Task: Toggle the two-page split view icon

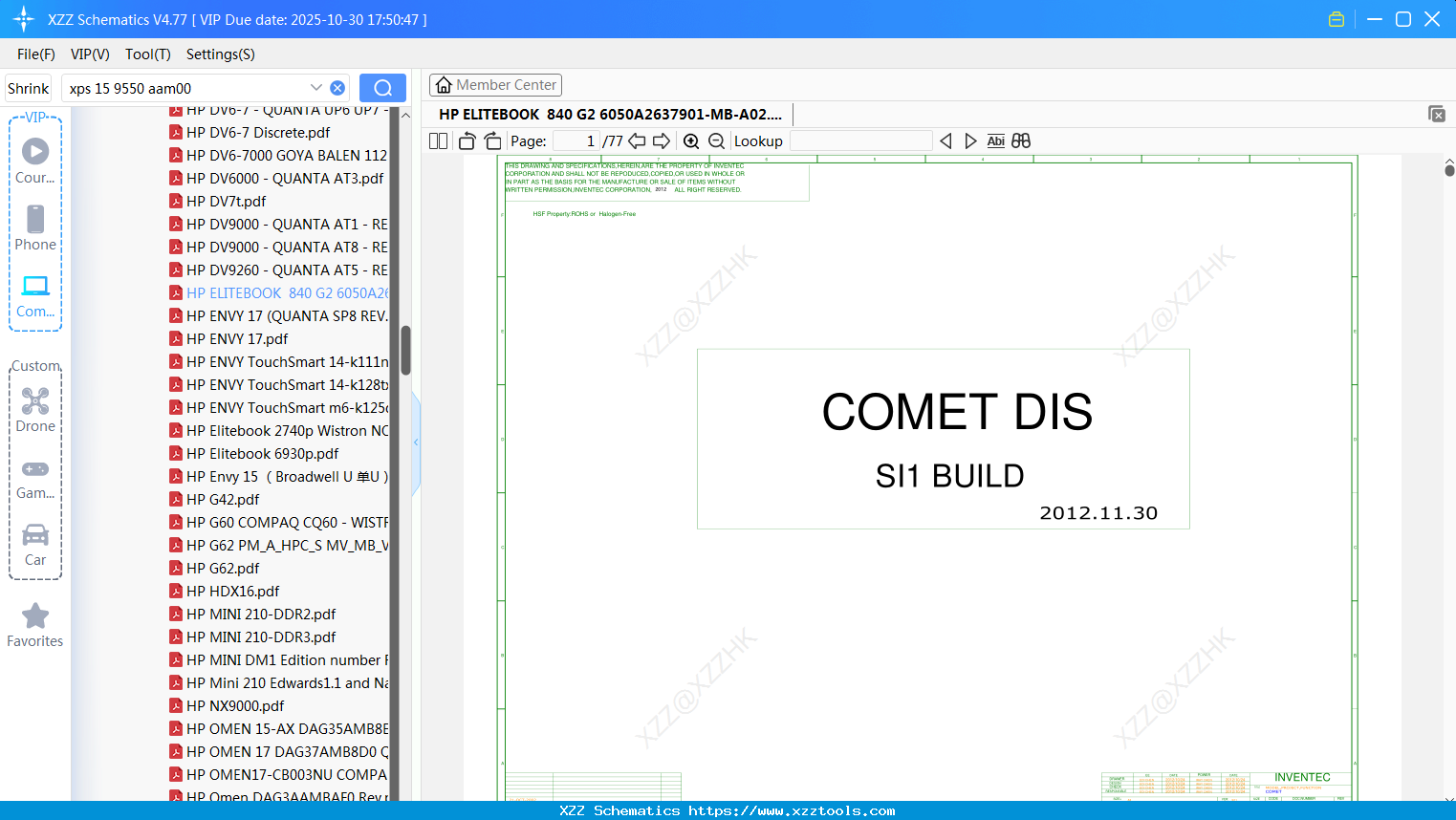Action: click(438, 141)
